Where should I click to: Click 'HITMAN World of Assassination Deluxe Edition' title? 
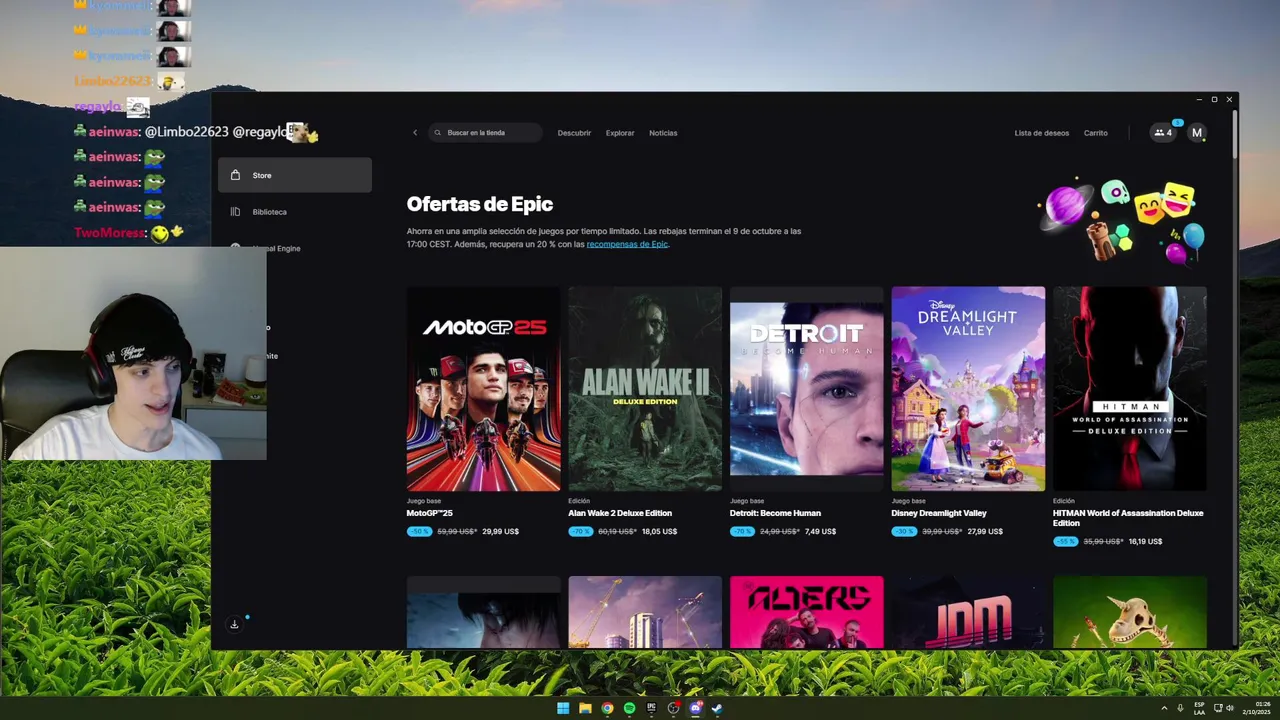pyautogui.click(x=1128, y=518)
